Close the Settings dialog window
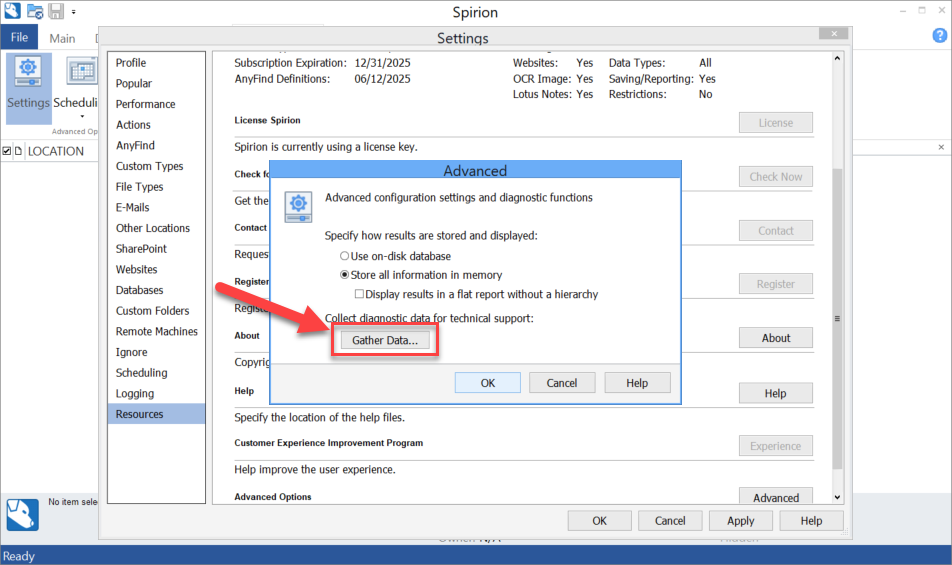952x565 pixels. pos(834,34)
